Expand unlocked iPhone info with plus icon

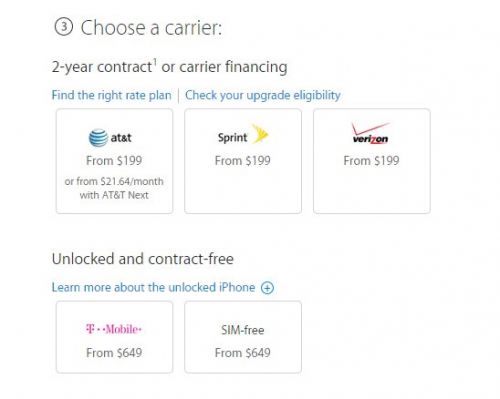click(267, 288)
